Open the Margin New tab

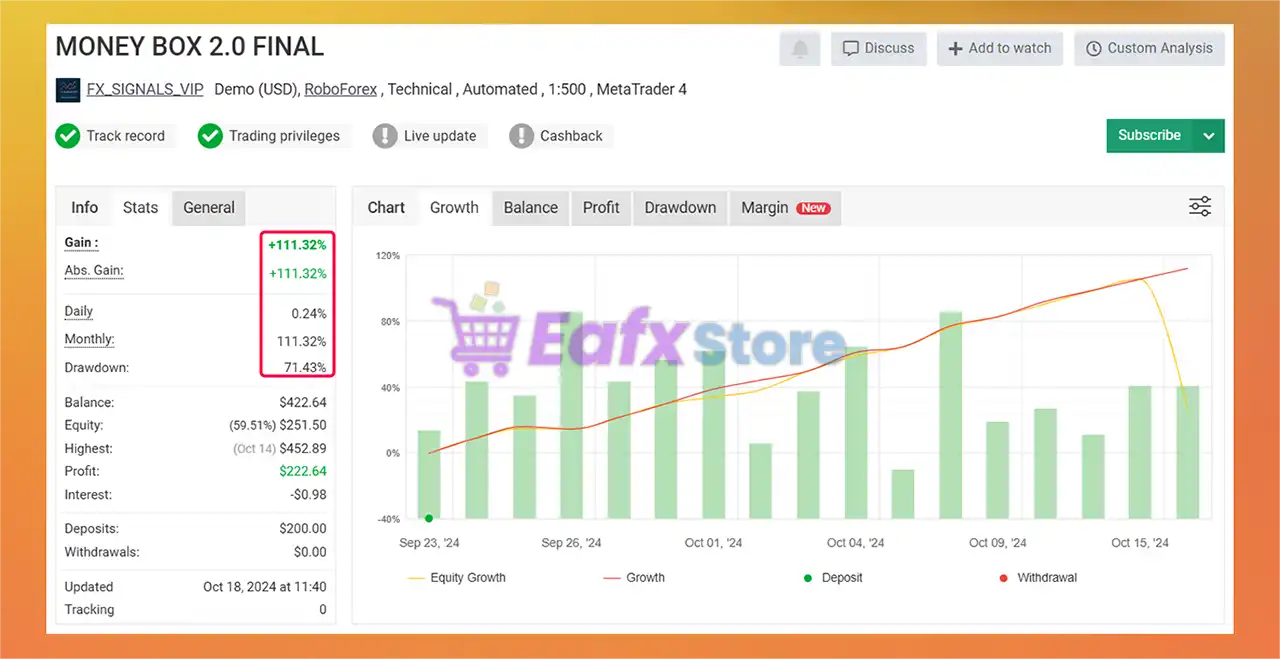click(785, 207)
